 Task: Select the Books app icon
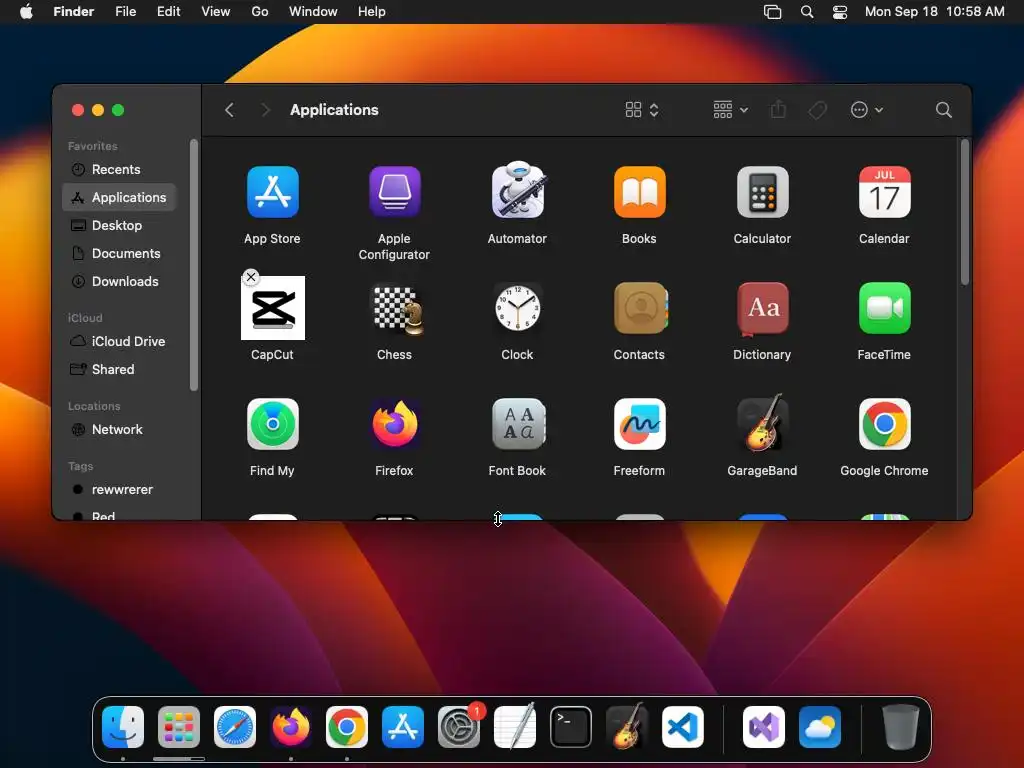pos(639,192)
